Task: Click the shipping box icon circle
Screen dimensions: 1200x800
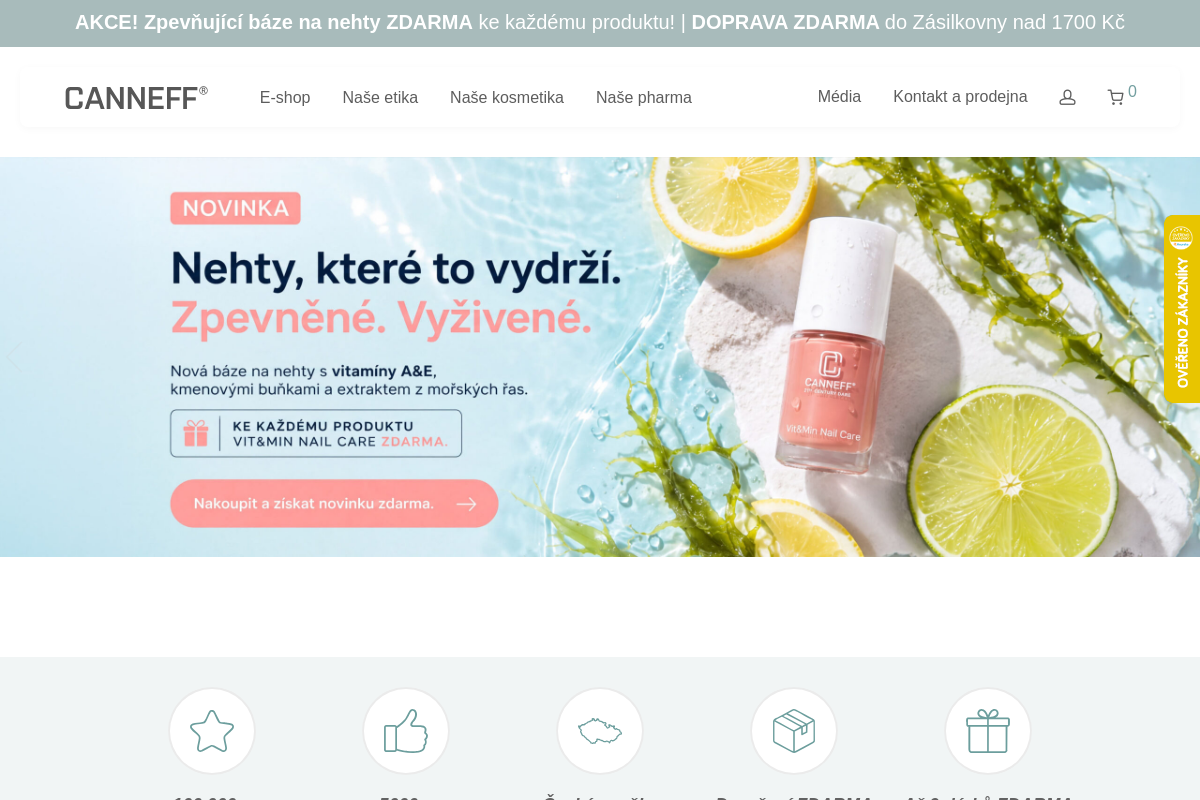Action: [794, 731]
